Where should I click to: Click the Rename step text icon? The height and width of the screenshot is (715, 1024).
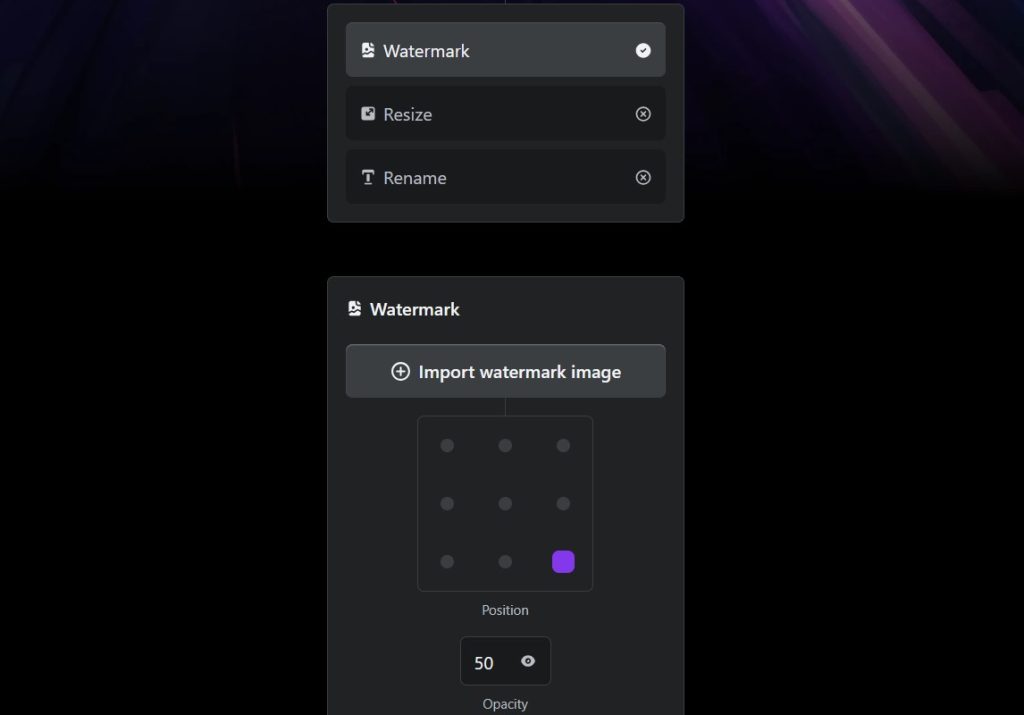368,178
